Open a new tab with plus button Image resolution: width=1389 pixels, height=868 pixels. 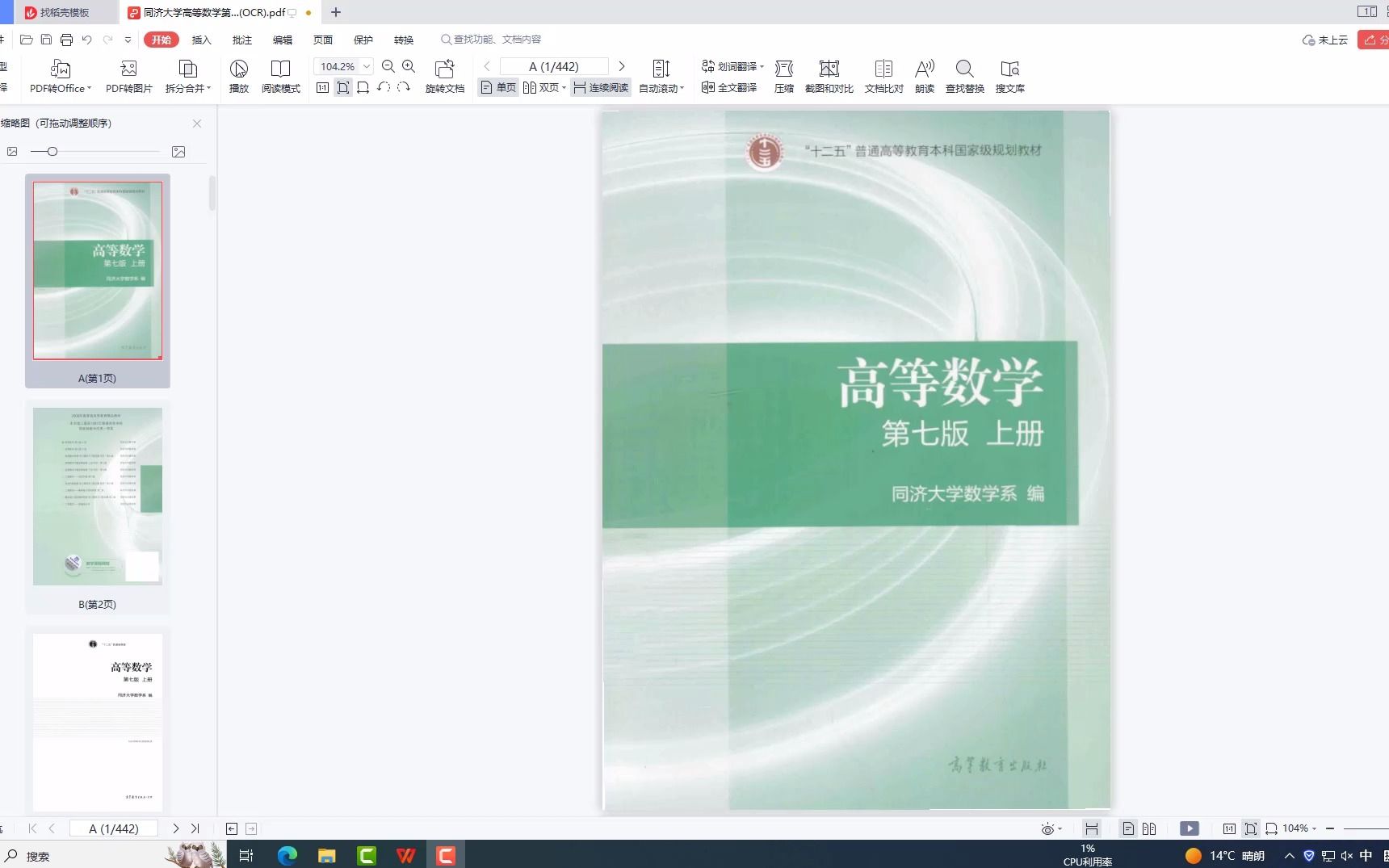click(x=336, y=12)
